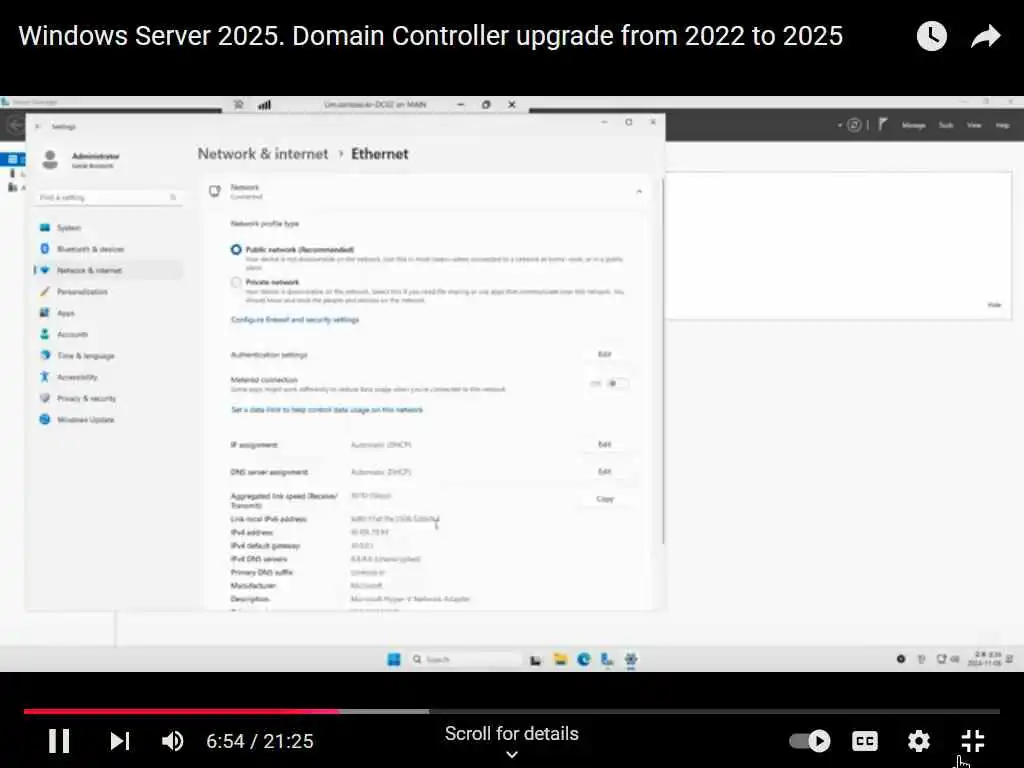Click the Accessibility figure icon
Screen dimensions: 1024x768
coord(44,377)
